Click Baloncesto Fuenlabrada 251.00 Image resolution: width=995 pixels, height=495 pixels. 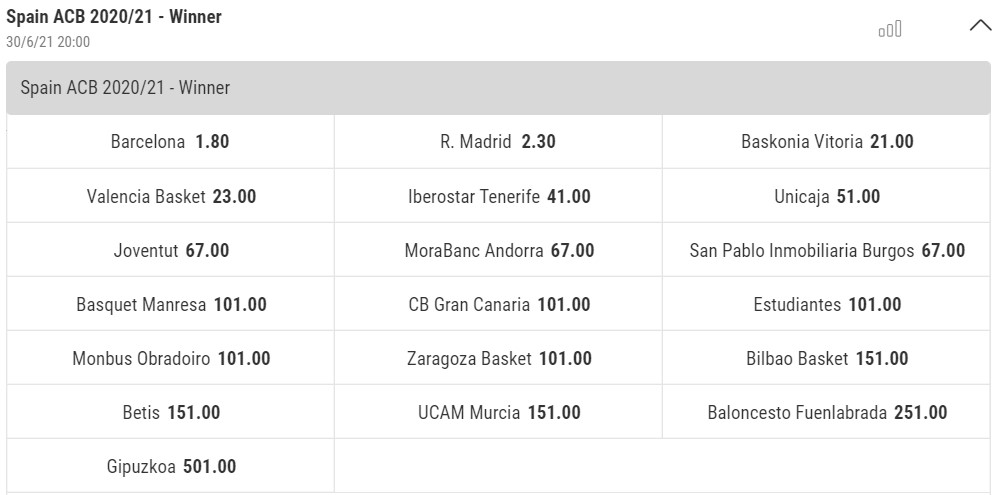tap(826, 412)
